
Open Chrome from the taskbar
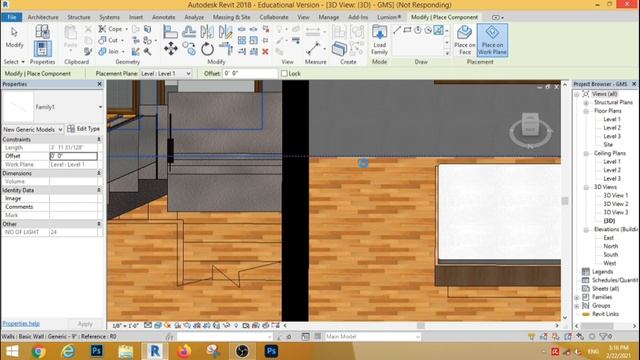coord(38,351)
